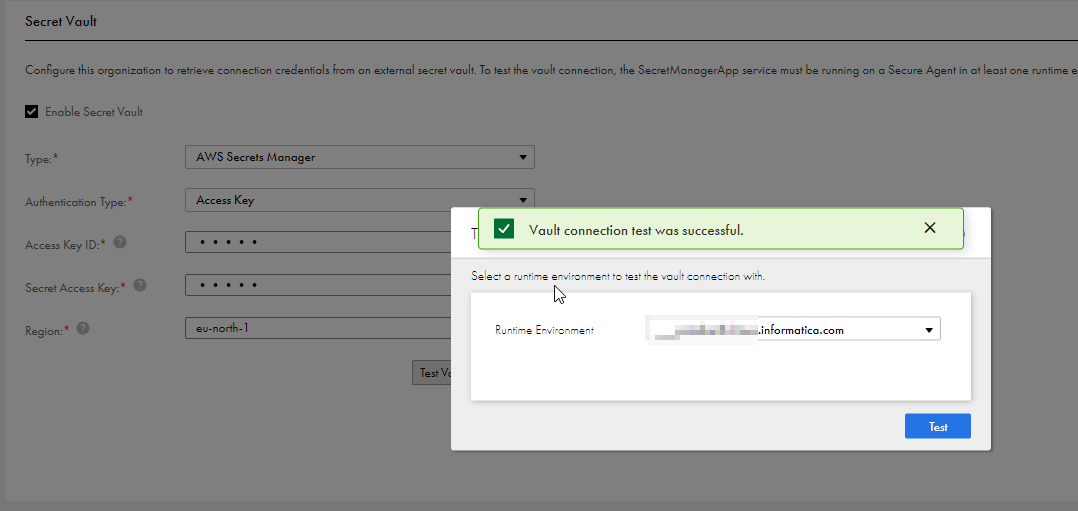The image size is (1078, 511).
Task: Expand Authentication Type dropdown
Action: click(x=360, y=200)
